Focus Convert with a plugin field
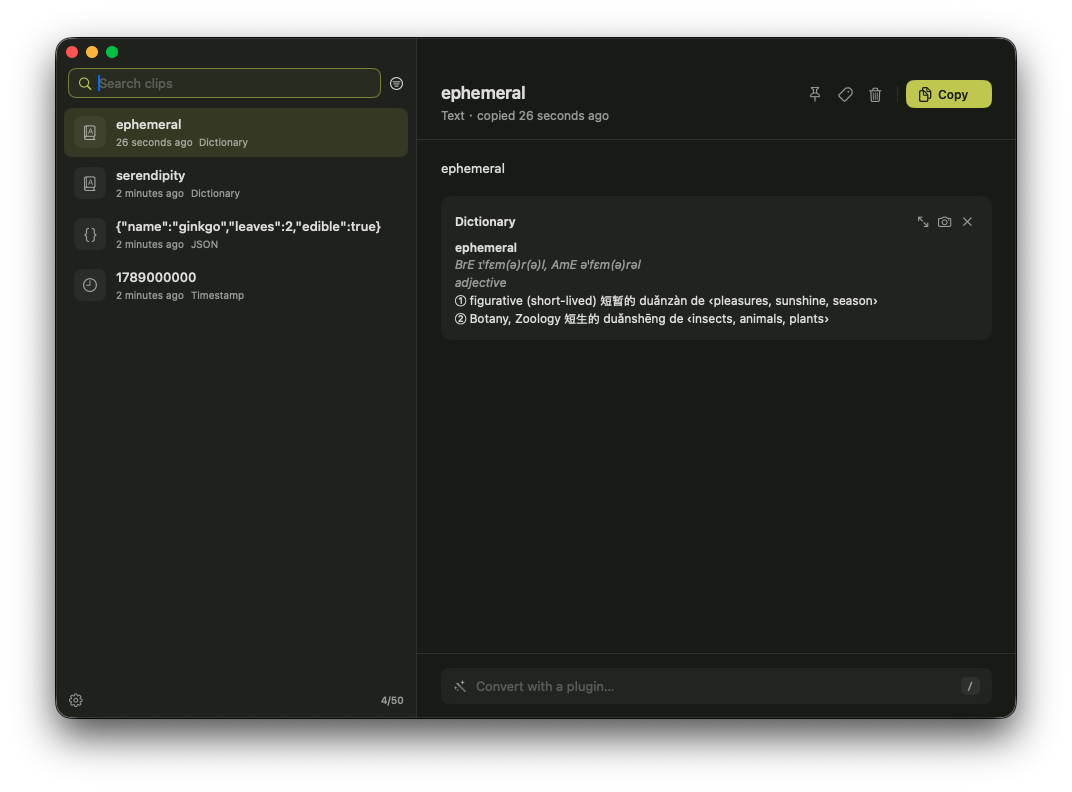This screenshot has width=1072, height=792. click(716, 686)
